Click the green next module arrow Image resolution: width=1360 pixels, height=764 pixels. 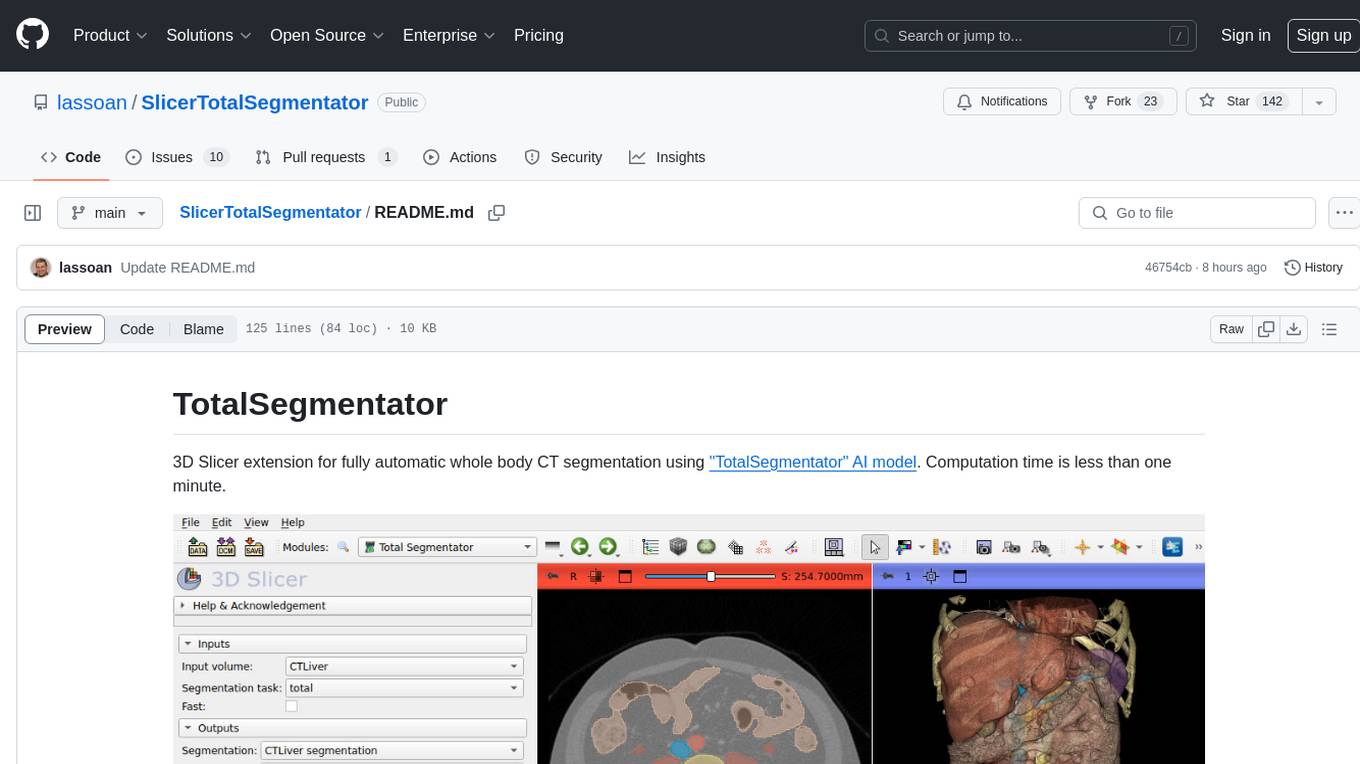click(x=607, y=547)
